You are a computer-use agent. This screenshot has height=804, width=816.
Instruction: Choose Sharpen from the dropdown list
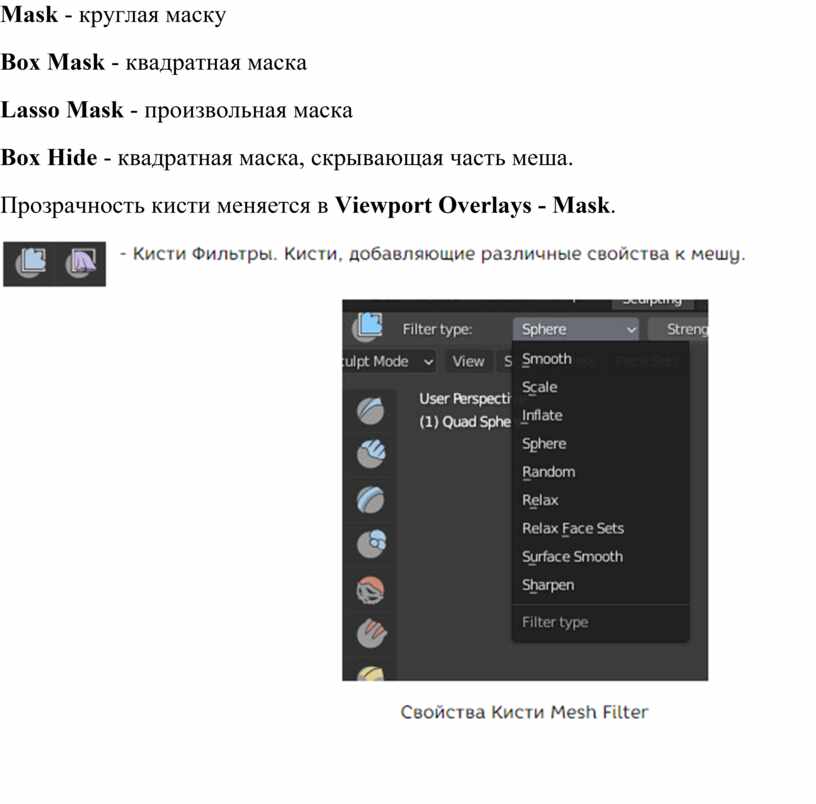tap(548, 585)
